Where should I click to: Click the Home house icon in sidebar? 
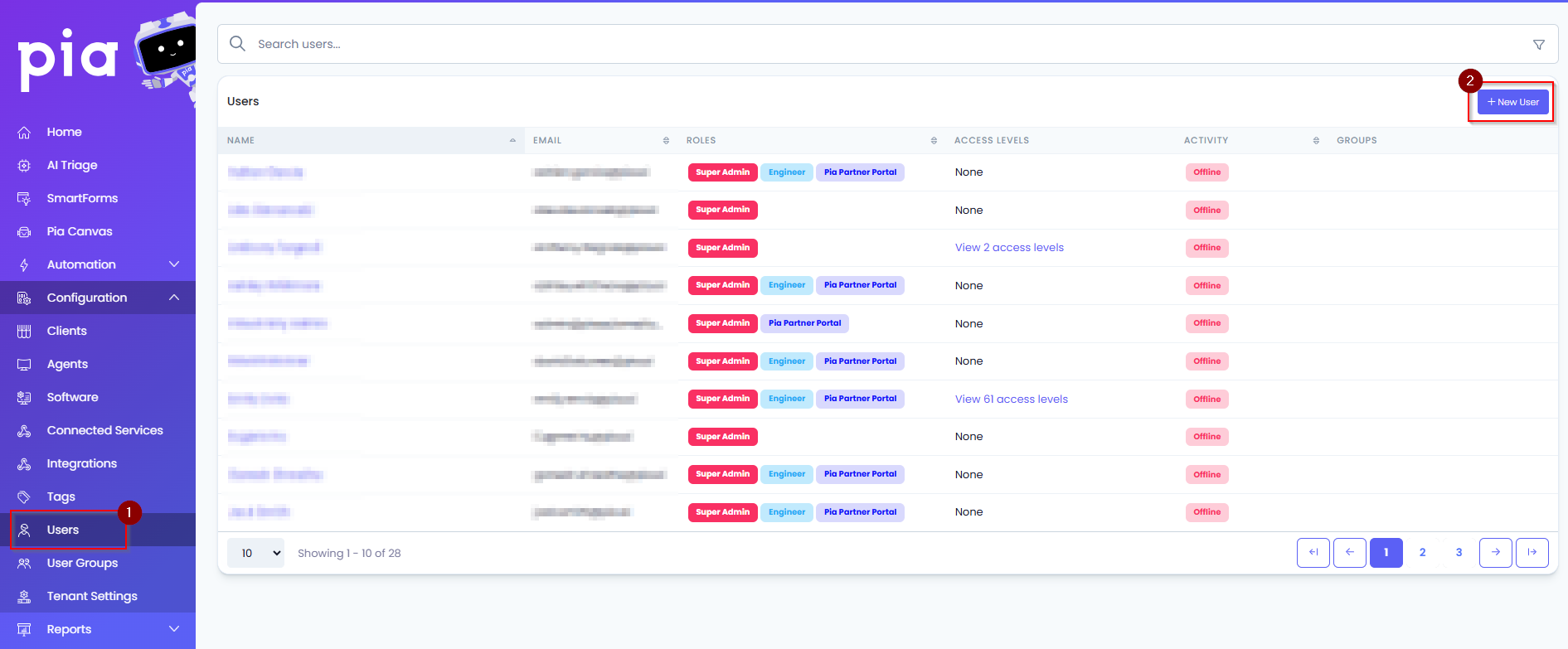pyautogui.click(x=24, y=133)
